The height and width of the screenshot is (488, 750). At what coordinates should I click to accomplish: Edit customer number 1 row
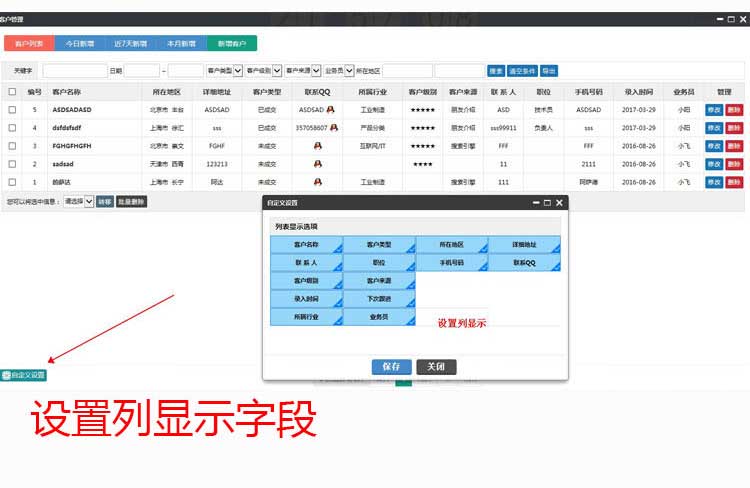[x=714, y=182]
